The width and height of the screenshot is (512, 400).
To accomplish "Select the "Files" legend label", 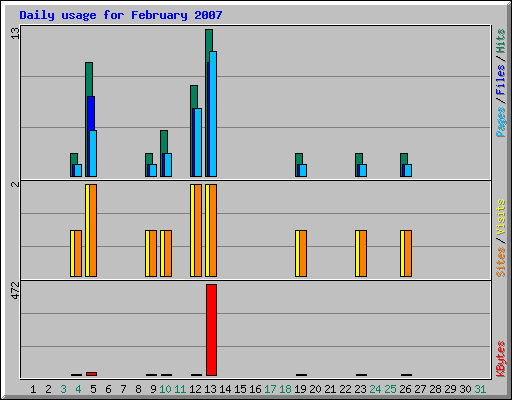I will click(x=500, y=80).
